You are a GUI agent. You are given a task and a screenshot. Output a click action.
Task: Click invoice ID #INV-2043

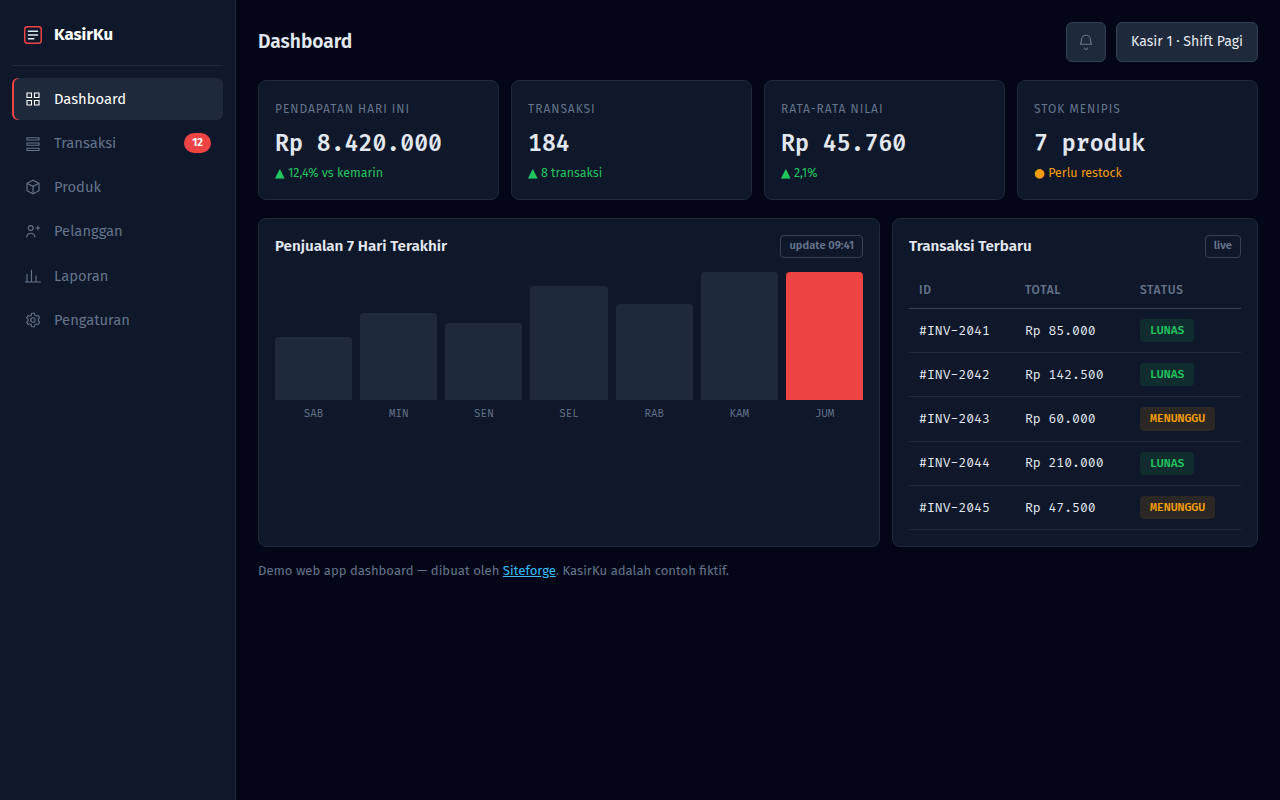(x=954, y=419)
